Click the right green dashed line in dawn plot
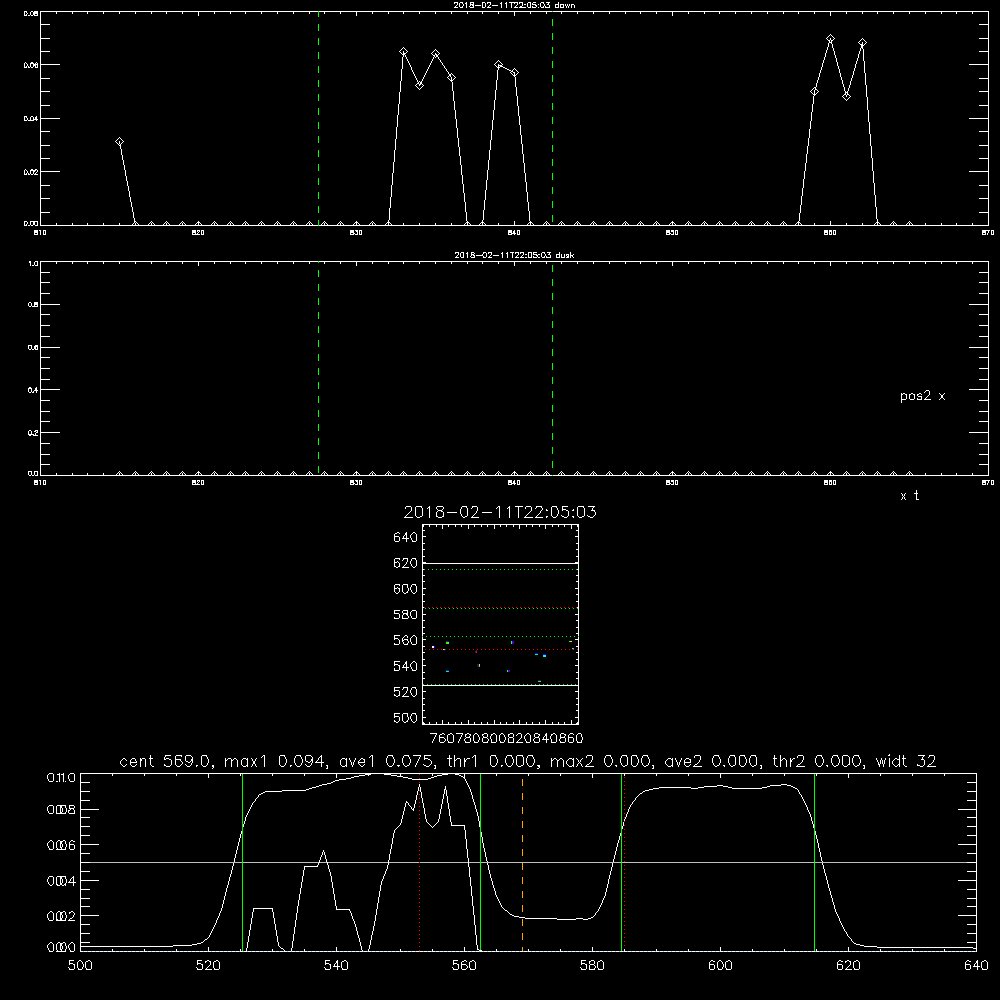The height and width of the screenshot is (1000, 1000). tap(552, 119)
